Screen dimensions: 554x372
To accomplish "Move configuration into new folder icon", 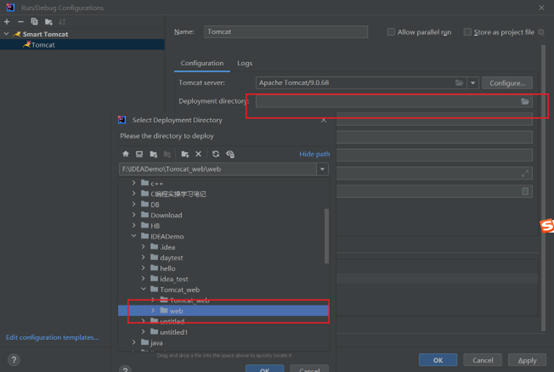I will pos(48,22).
